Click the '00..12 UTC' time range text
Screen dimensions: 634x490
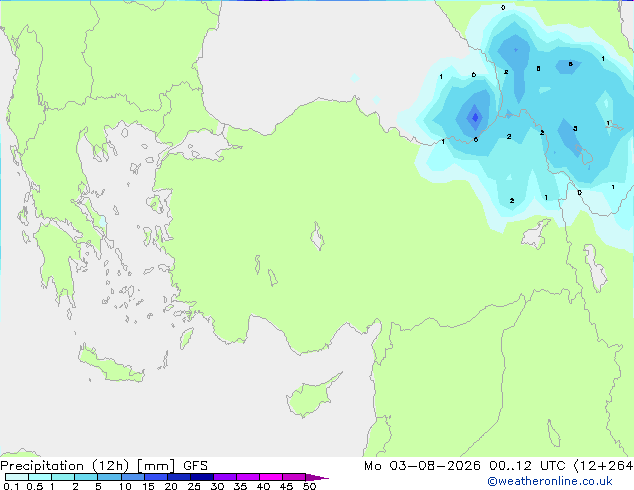(x=527, y=466)
